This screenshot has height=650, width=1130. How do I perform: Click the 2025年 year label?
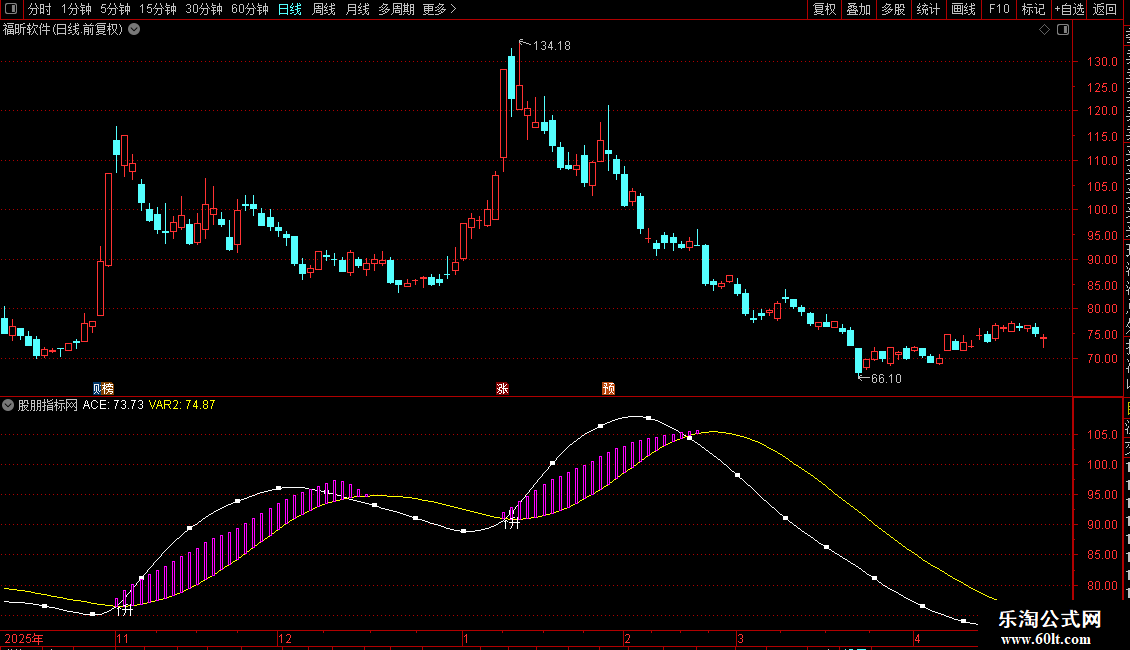pos(24,638)
